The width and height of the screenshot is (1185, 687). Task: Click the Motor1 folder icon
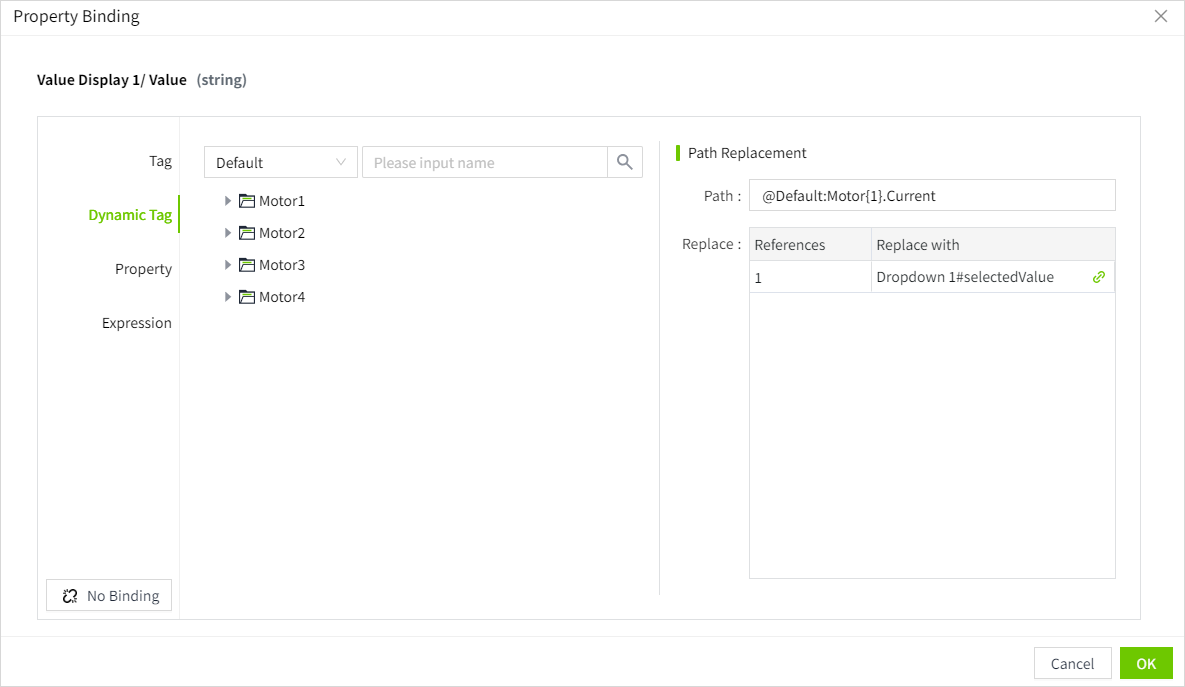[247, 201]
